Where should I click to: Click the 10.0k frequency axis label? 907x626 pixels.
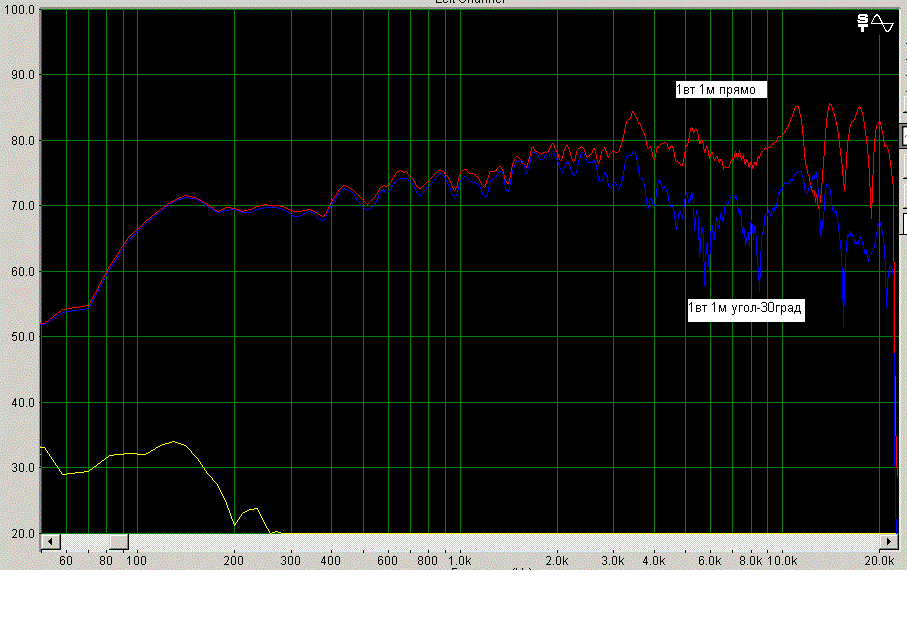782,561
